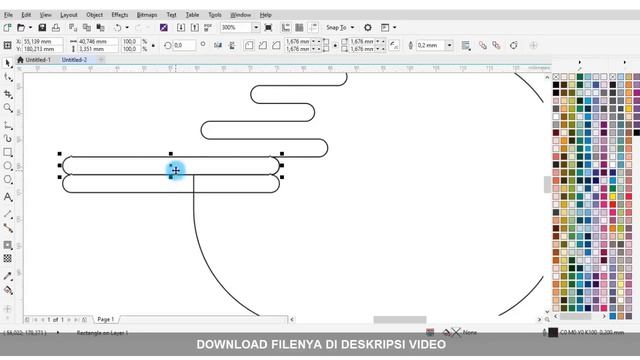Select the Zoom magnifier tool

(x=7, y=108)
